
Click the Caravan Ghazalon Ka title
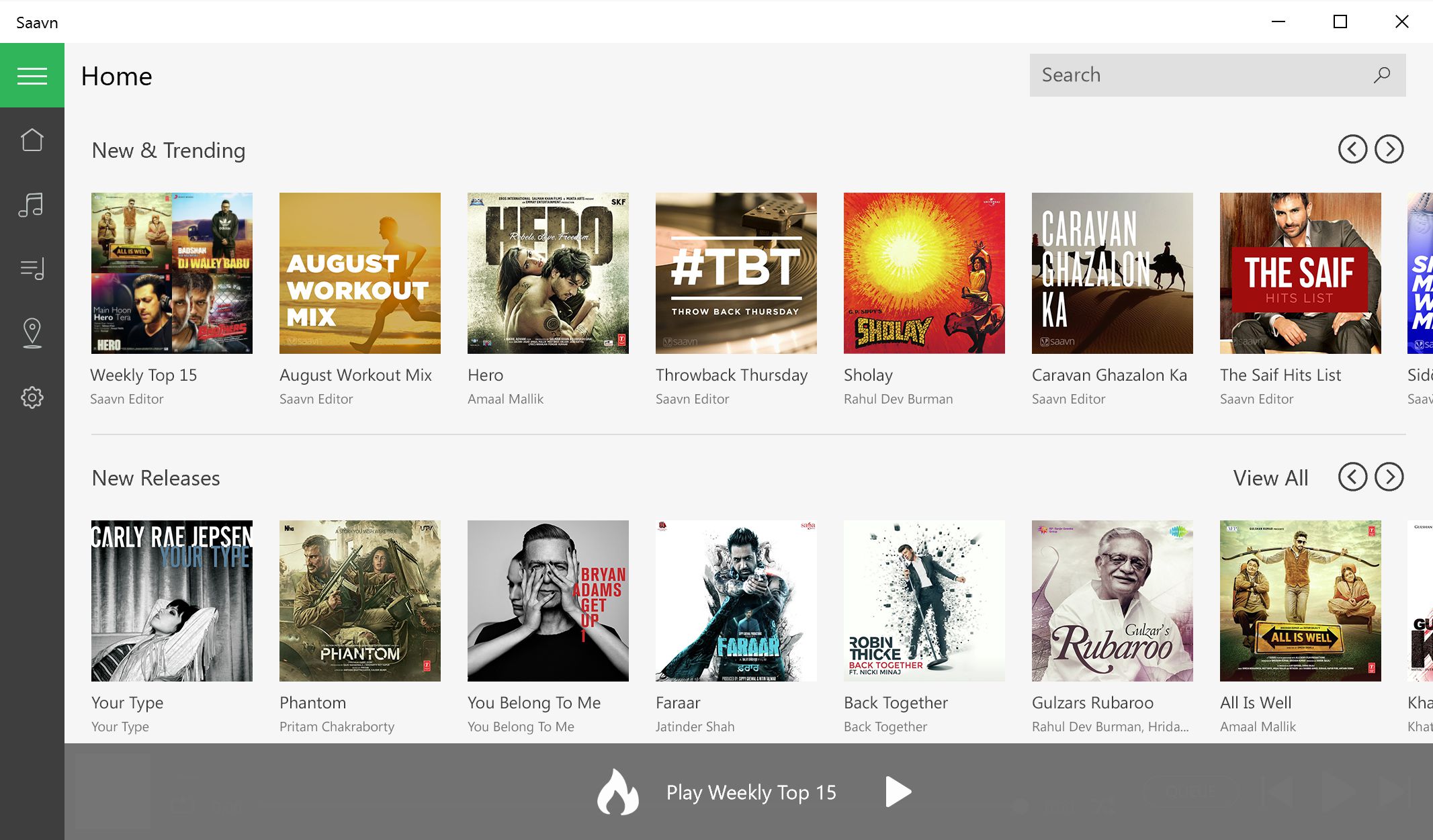[1109, 375]
